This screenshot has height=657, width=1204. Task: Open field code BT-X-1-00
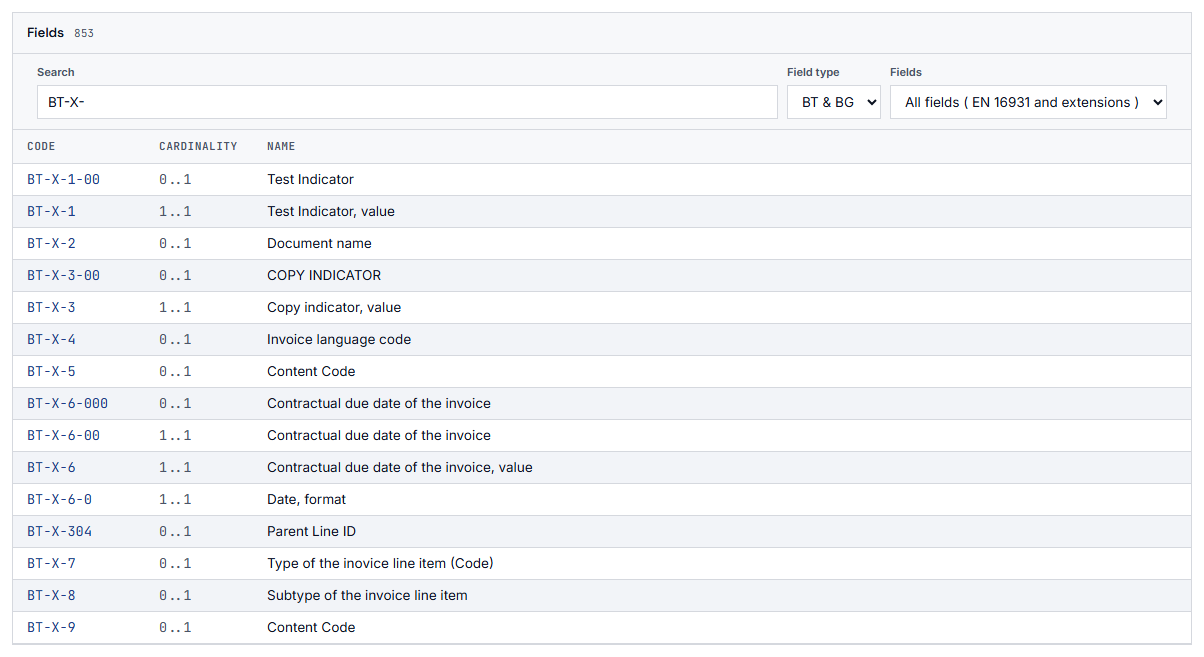63,180
